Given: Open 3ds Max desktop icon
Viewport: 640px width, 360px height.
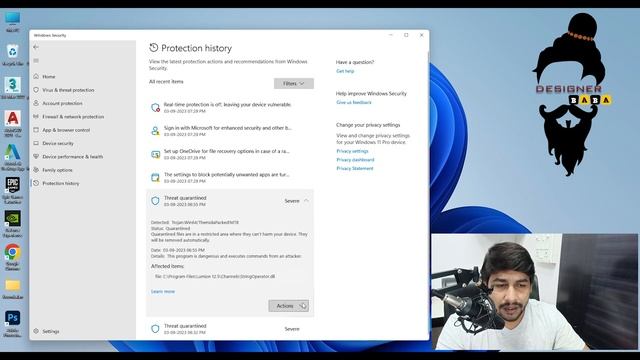Looking at the screenshot, I should pyautogui.click(x=13, y=88).
